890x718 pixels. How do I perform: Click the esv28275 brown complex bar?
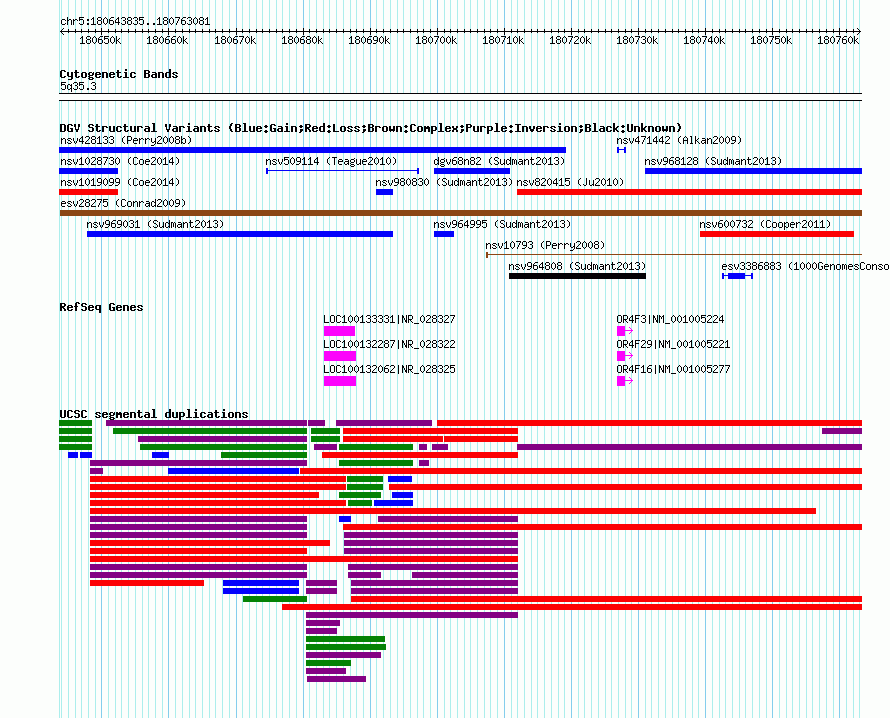pyautogui.click(x=461, y=213)
